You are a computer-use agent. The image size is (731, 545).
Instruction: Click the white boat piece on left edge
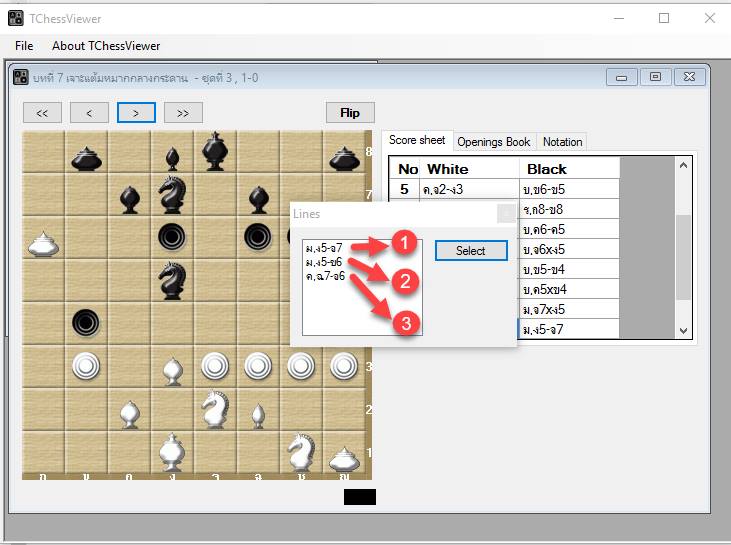[42, 243]
